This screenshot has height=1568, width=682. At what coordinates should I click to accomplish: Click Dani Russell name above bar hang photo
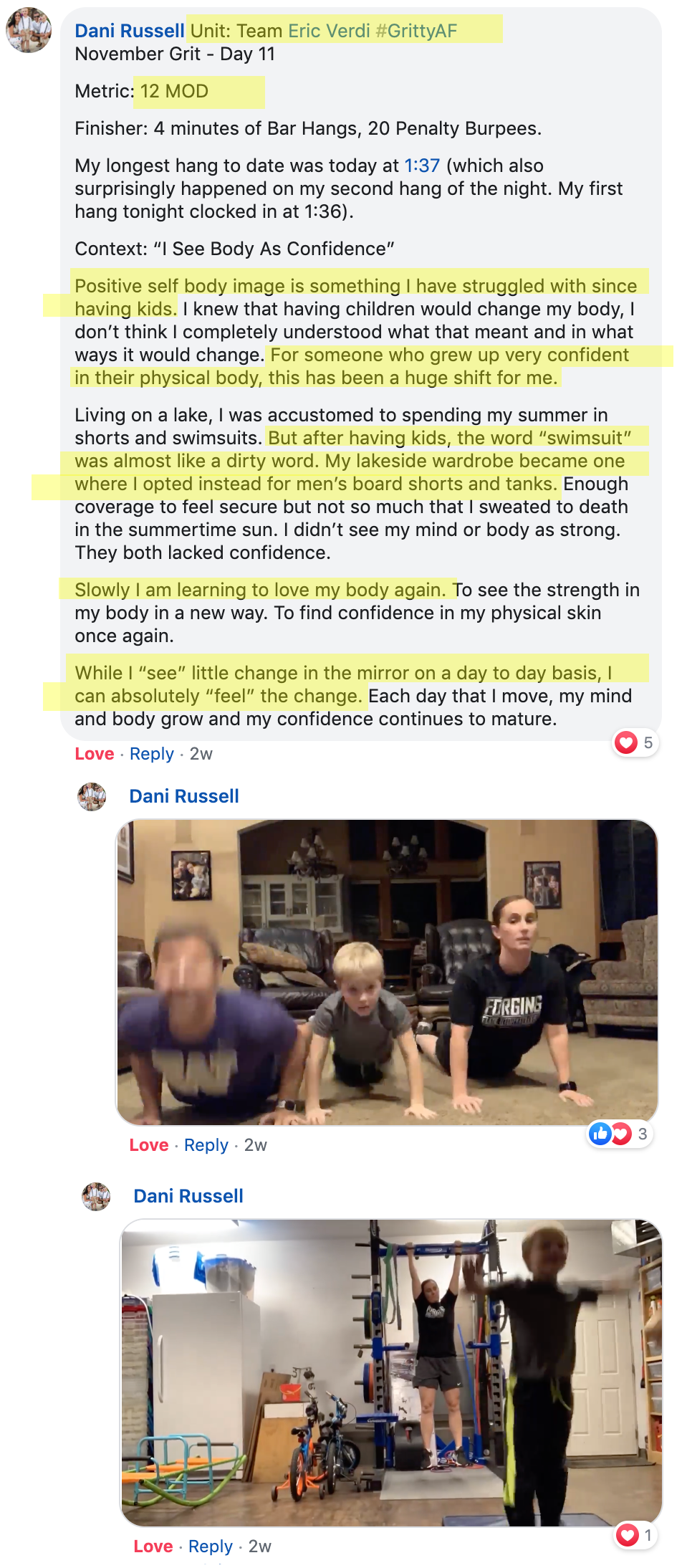point(188,1196)
